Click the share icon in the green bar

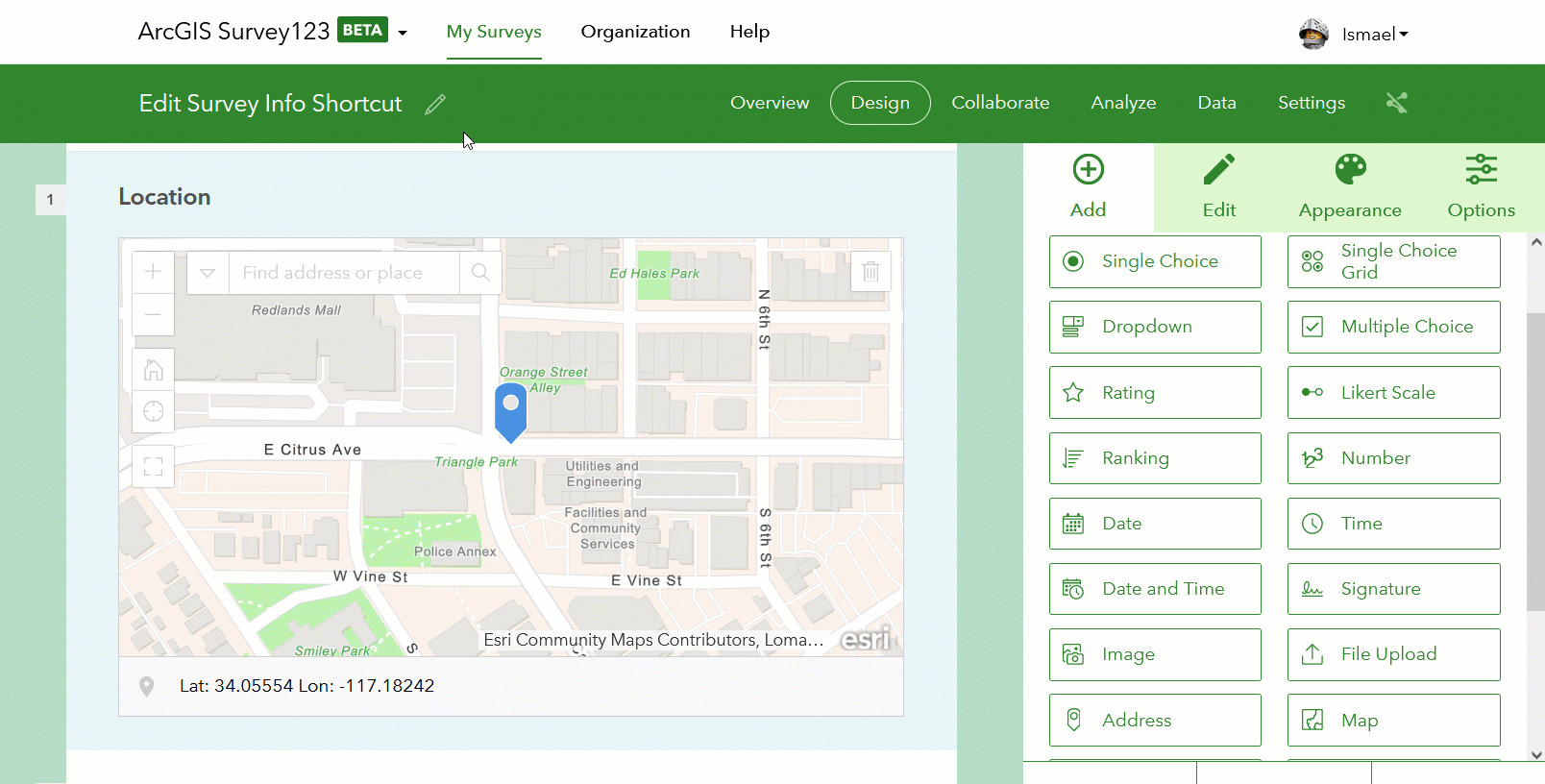1397,103
